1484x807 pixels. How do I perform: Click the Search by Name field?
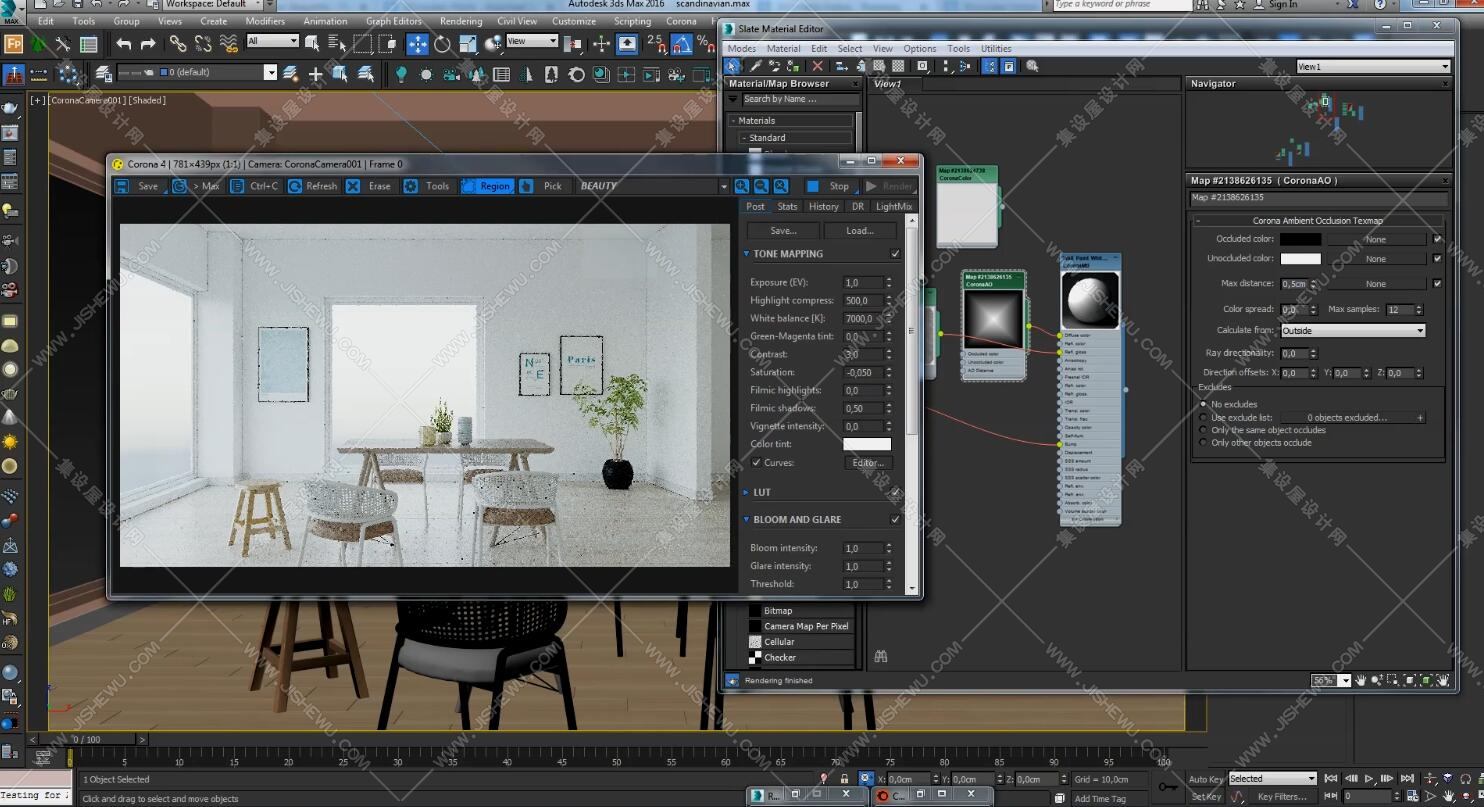799,100
